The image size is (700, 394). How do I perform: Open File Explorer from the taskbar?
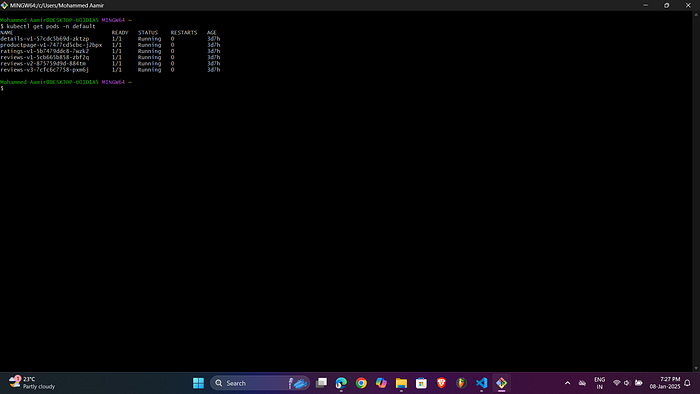(401, 383)
